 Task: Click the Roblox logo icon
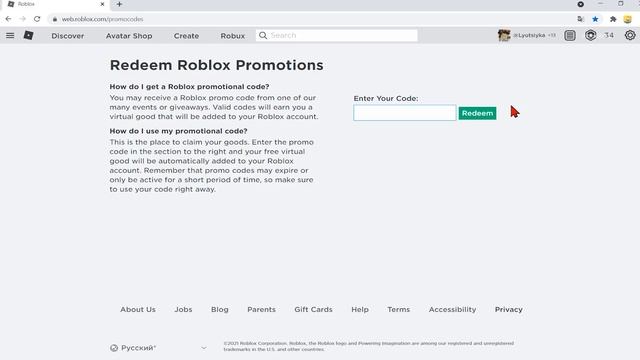[x=28, y=36]
